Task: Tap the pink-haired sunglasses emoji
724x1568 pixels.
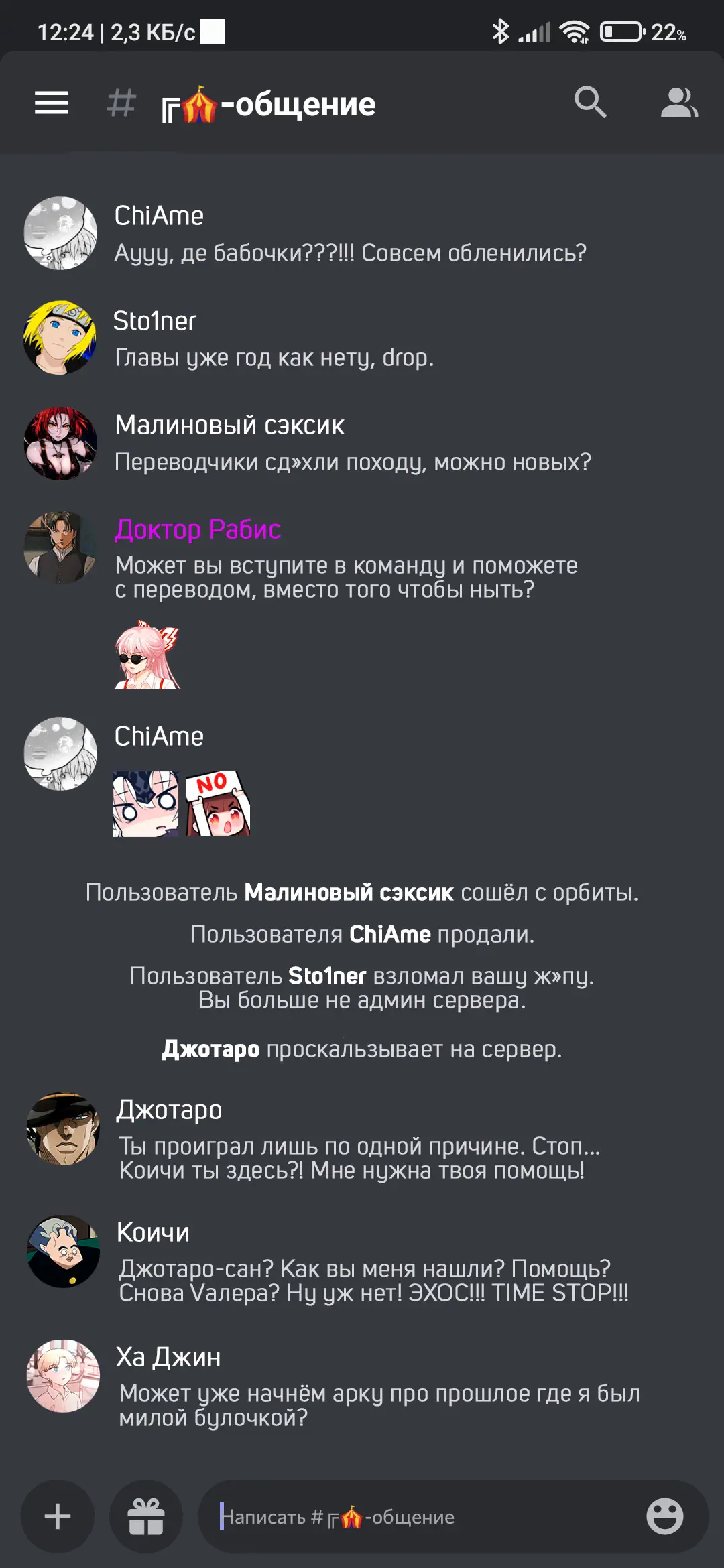Action: 147,655
